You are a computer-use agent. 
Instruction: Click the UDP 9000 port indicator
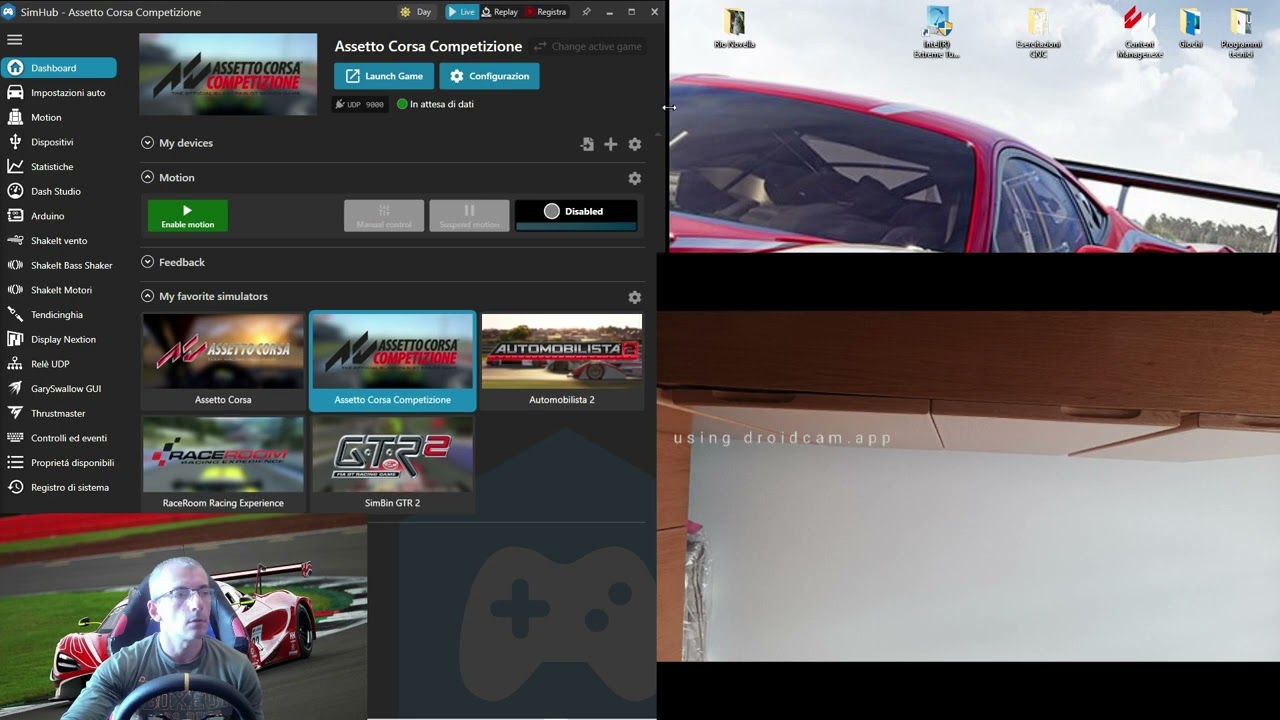click(x=359, y=104)
